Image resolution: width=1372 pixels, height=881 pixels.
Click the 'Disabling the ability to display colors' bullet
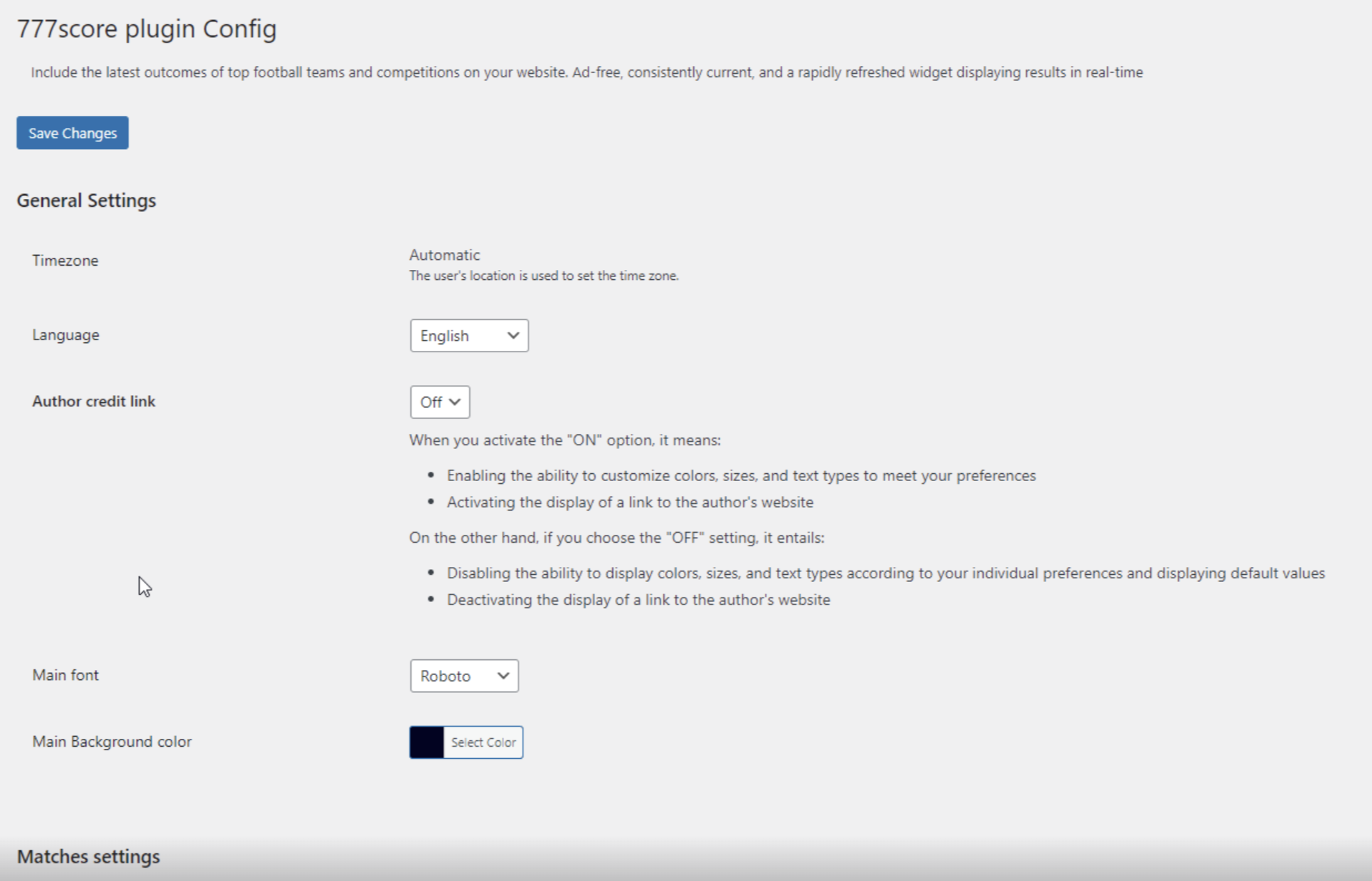886,573
